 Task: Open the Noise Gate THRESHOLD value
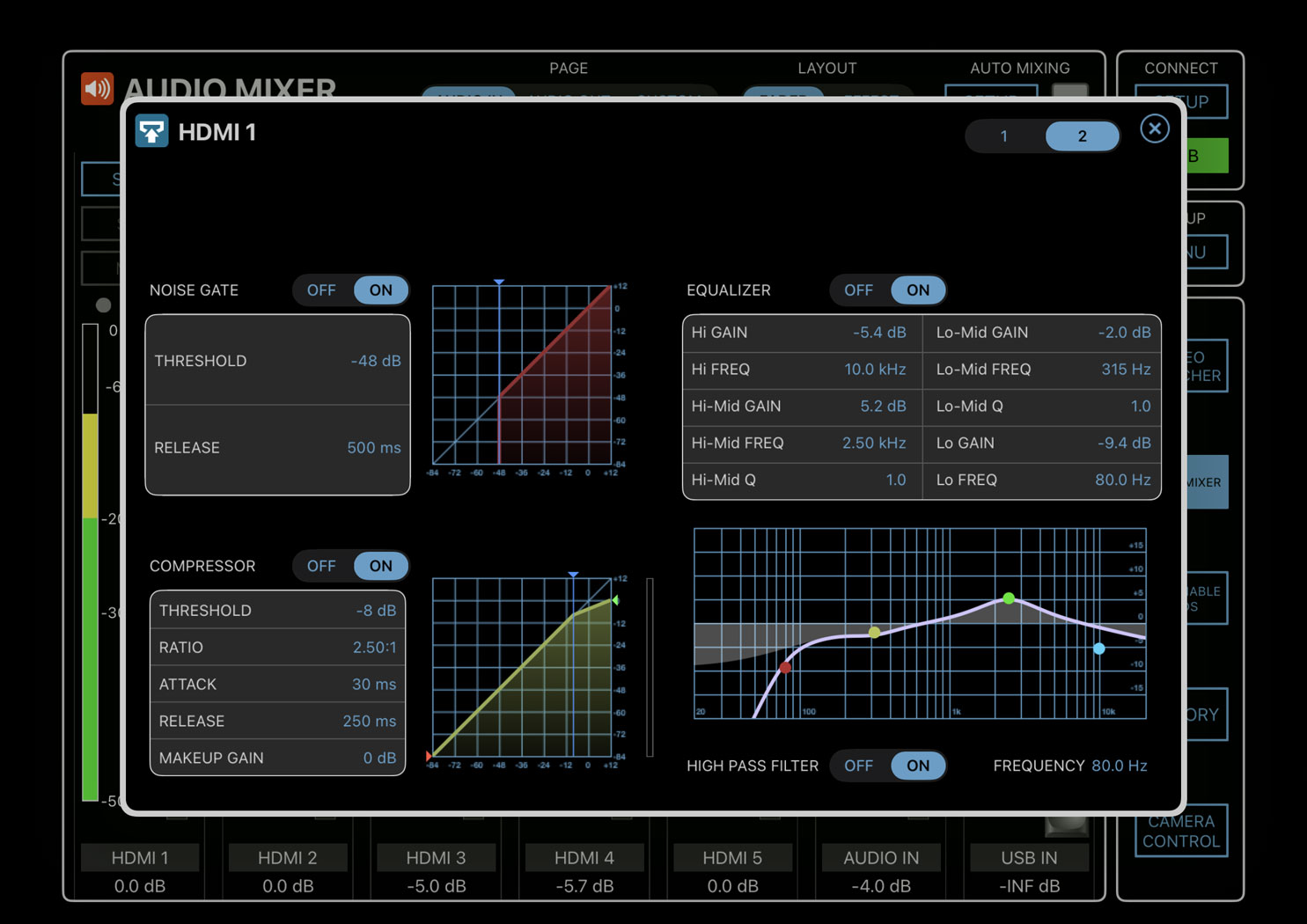click(x=277, y=361)
